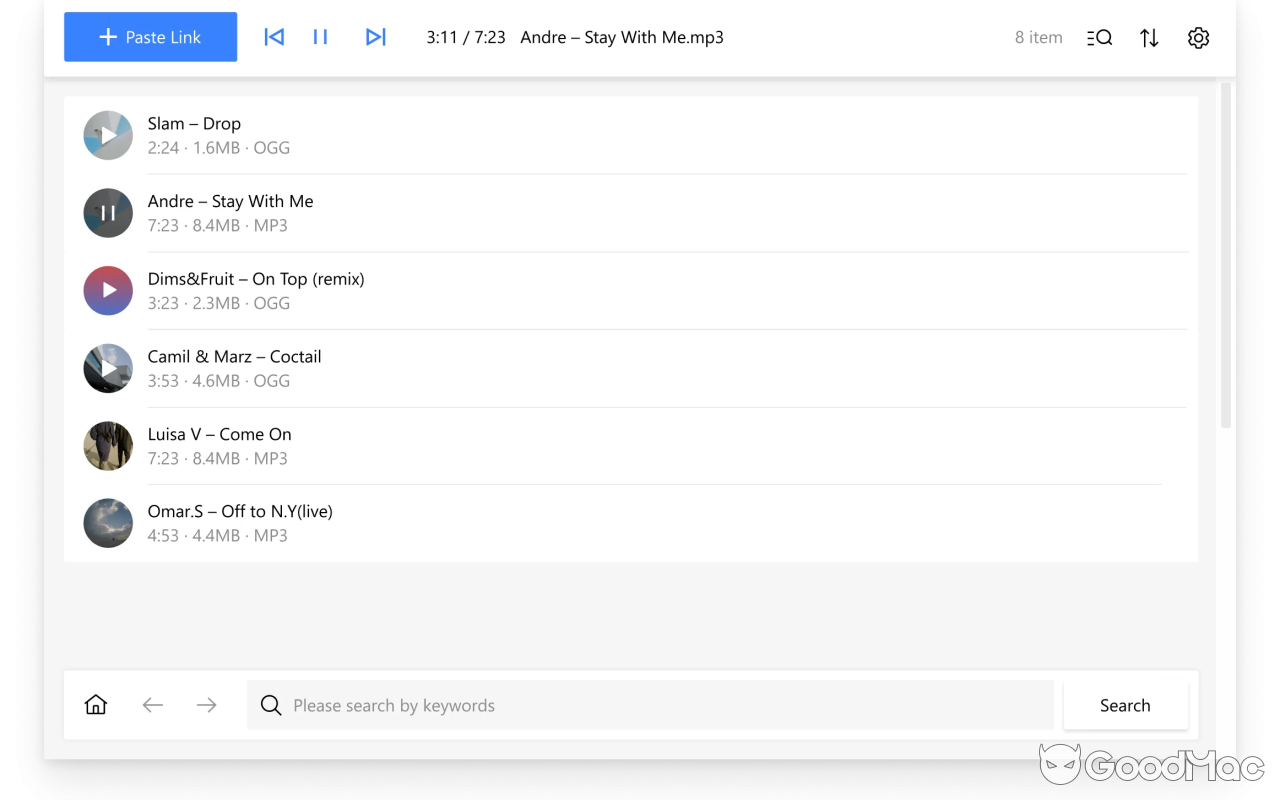
Task: Open the settings gear
Action: coord(1198,37)
